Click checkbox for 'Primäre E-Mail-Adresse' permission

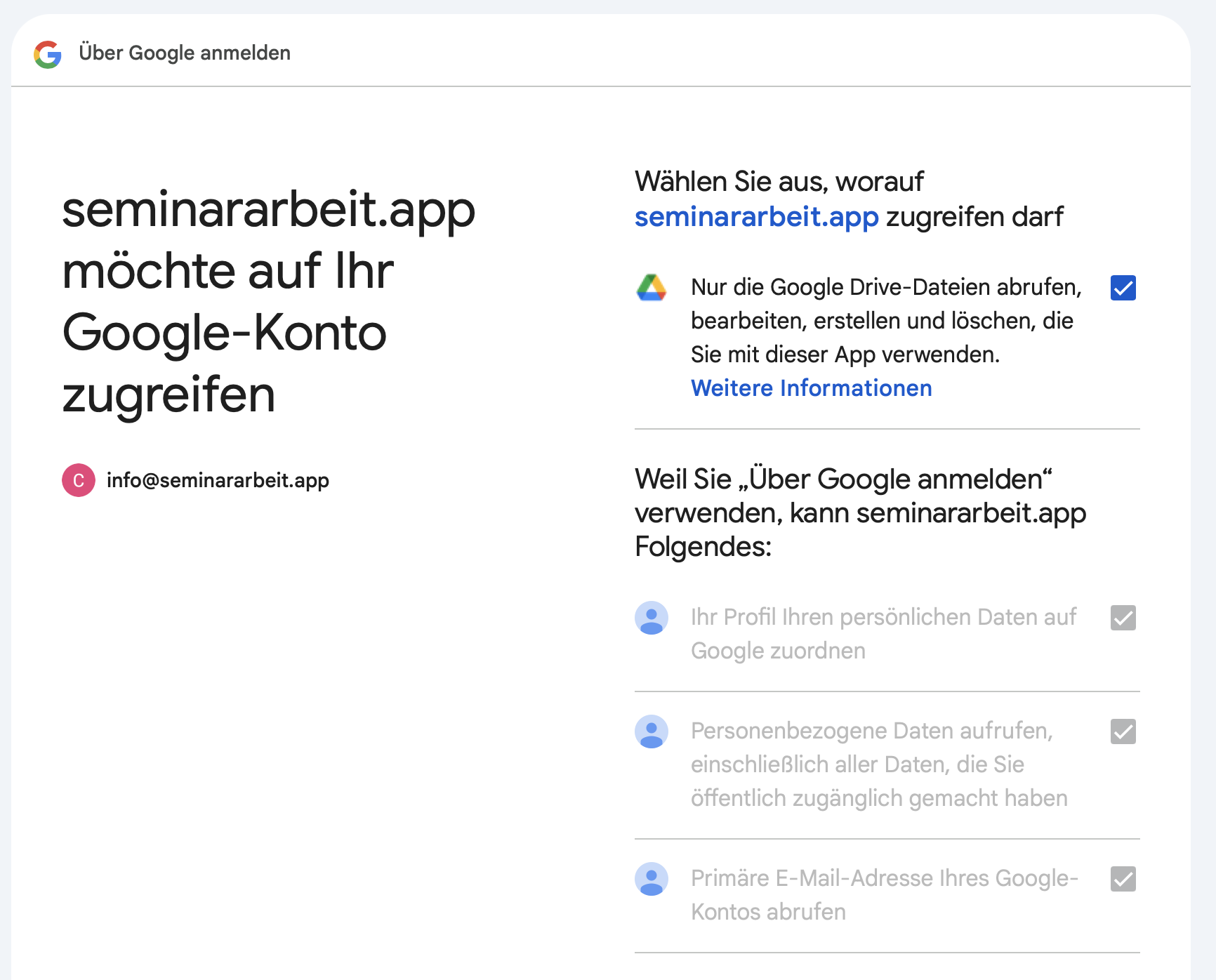click(x=1123, y=879)
